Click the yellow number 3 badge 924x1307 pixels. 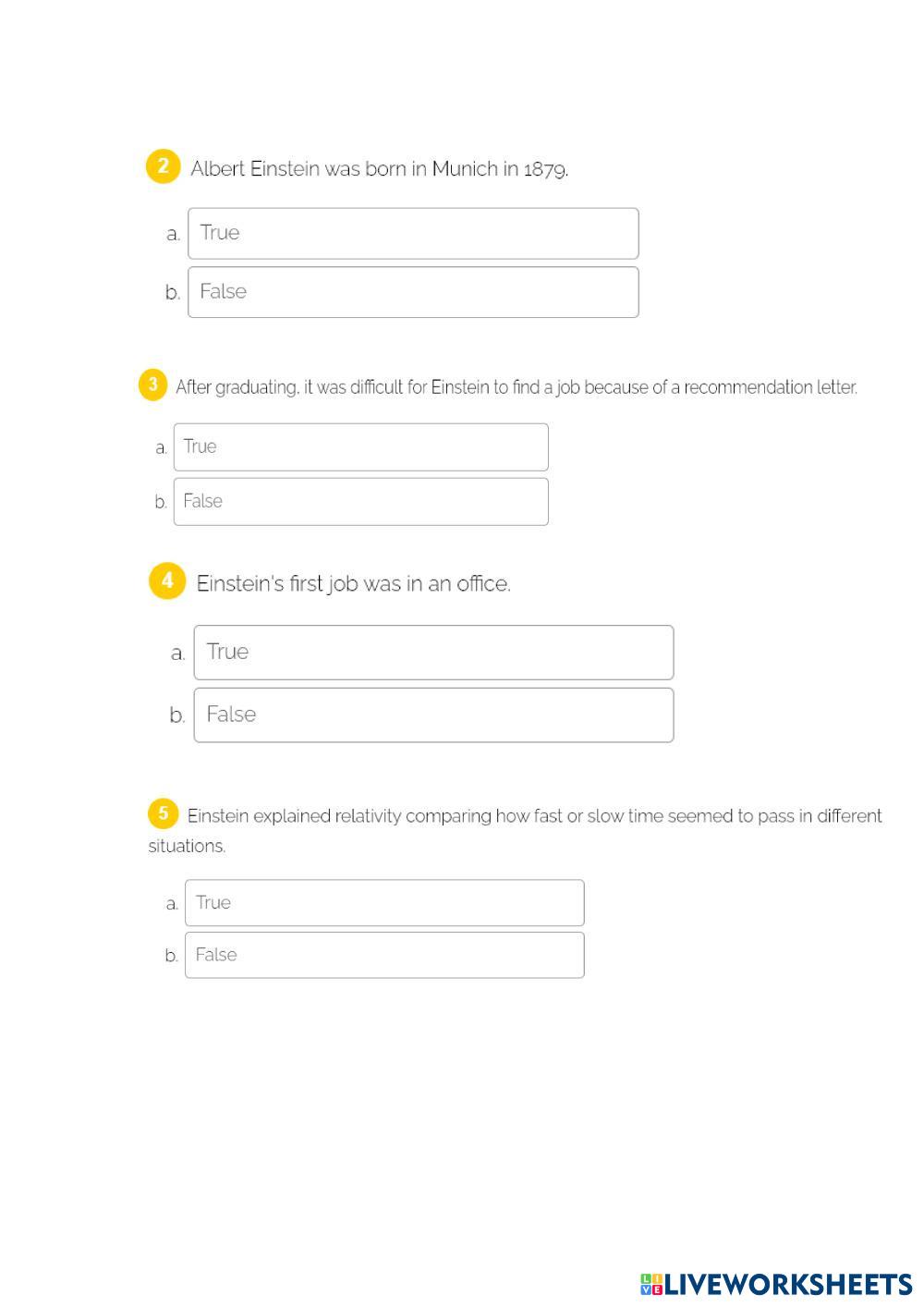tap(152, 385)
